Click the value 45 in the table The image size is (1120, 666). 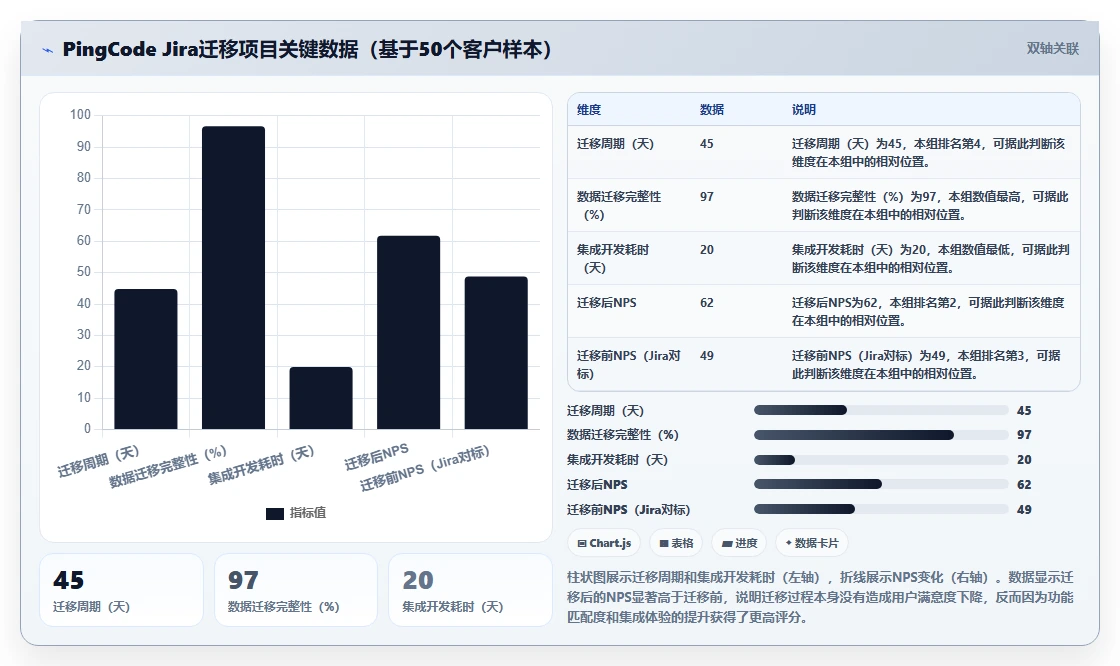[x=706, y=144]
